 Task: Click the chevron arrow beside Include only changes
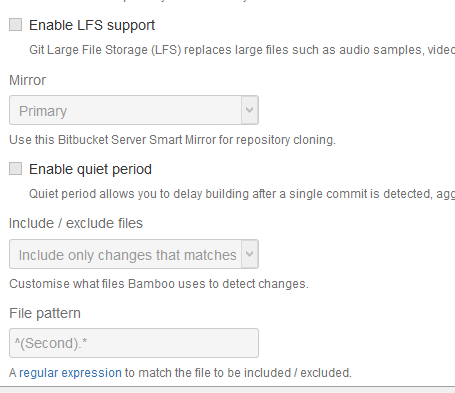250,254
